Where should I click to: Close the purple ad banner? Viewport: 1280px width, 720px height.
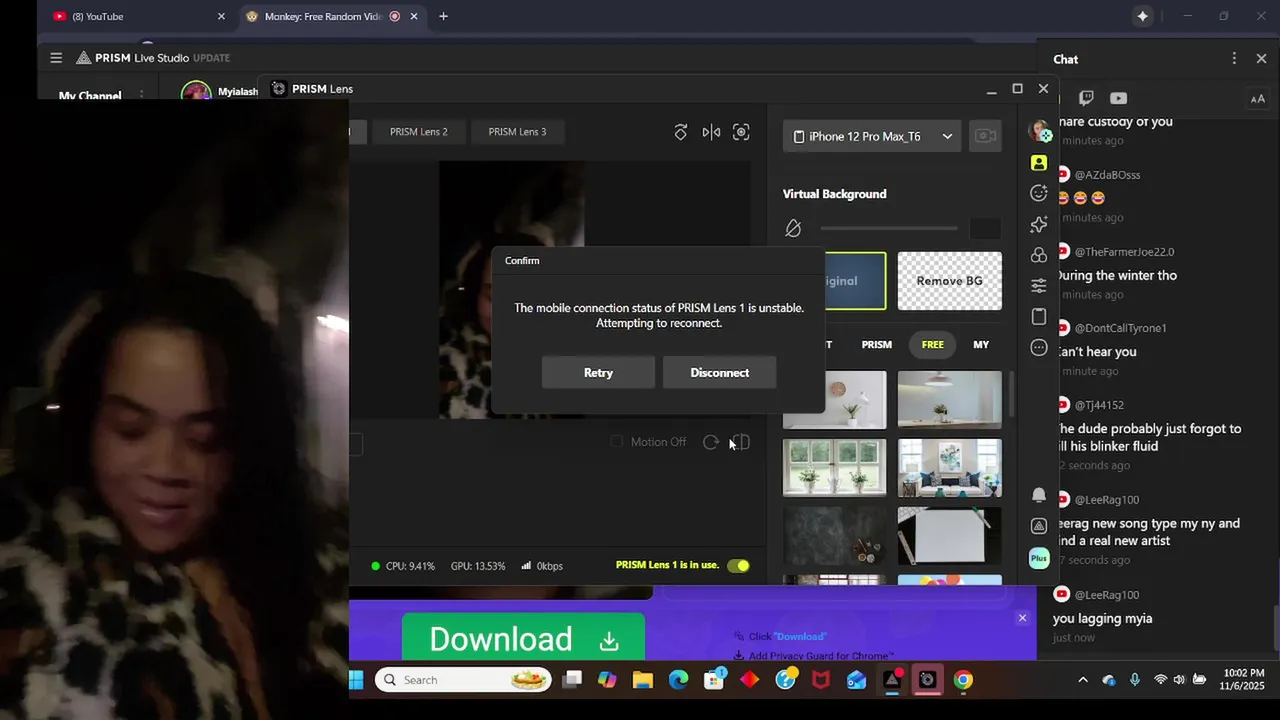click(x=1022, y=618)
